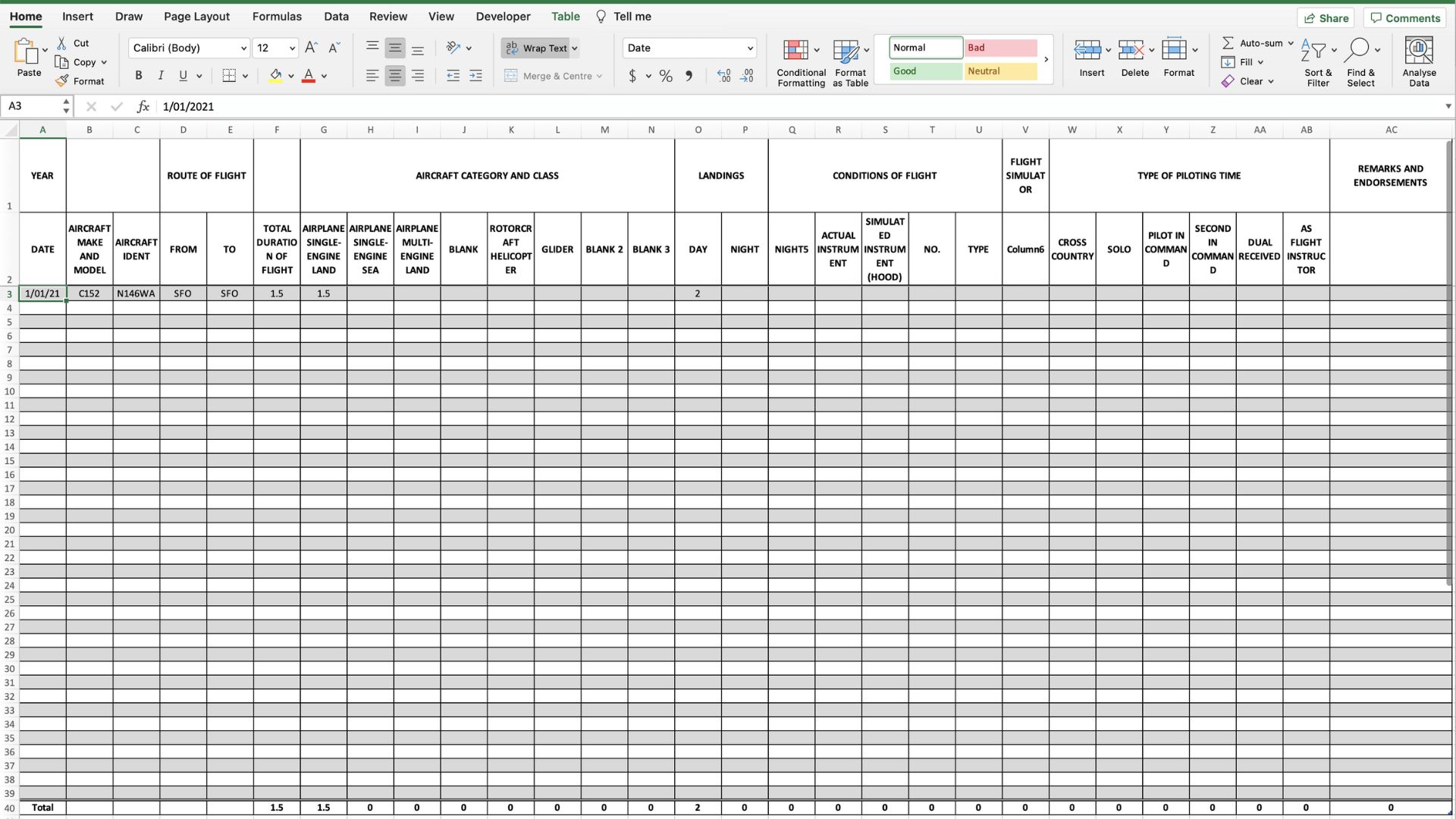Click the Underline icon
The width and height of the screenshot is (1456, 819).
[x=182, y=75]
